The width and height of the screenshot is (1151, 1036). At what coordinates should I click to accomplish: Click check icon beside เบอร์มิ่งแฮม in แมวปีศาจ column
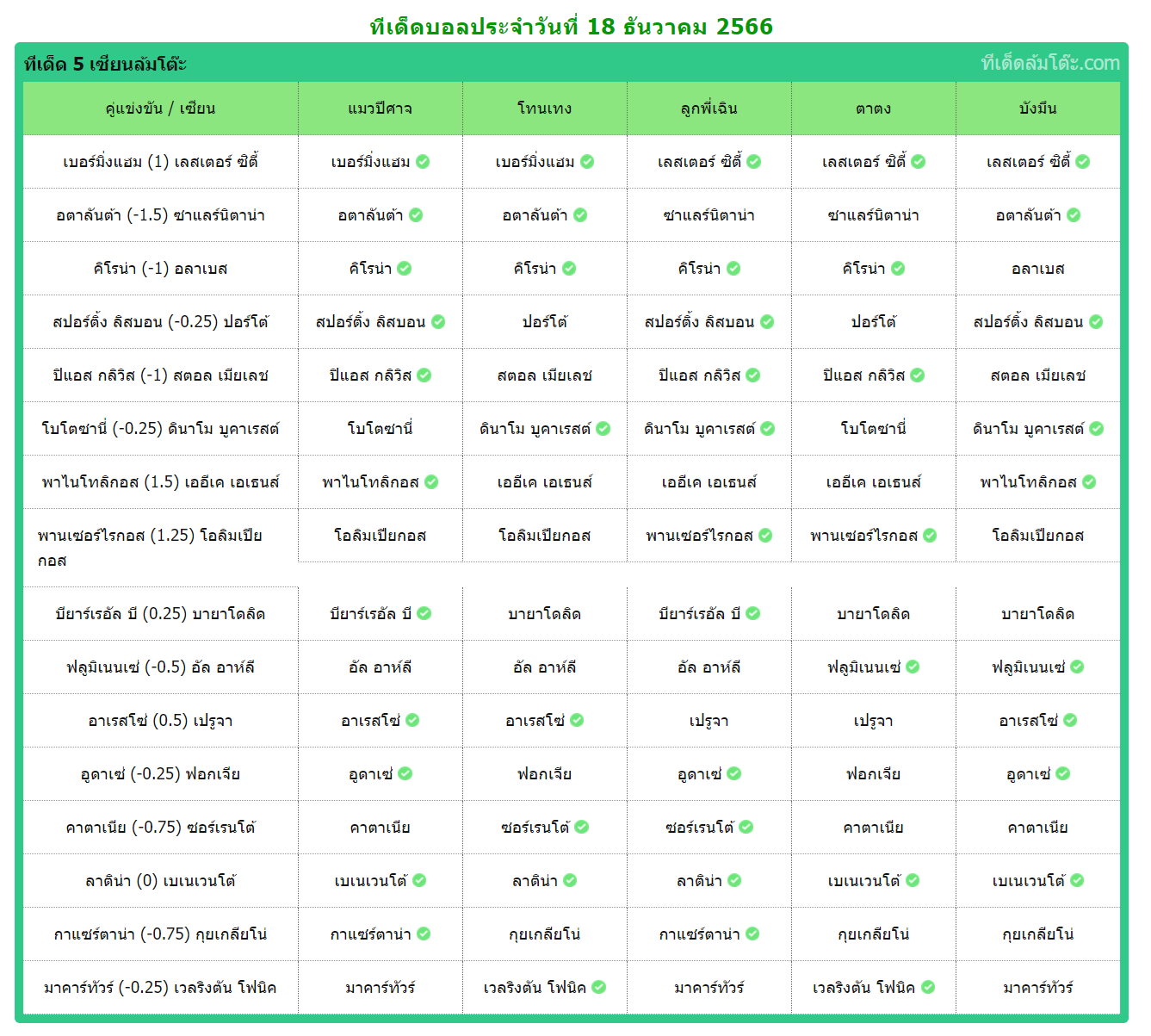(x=423, y=162)
